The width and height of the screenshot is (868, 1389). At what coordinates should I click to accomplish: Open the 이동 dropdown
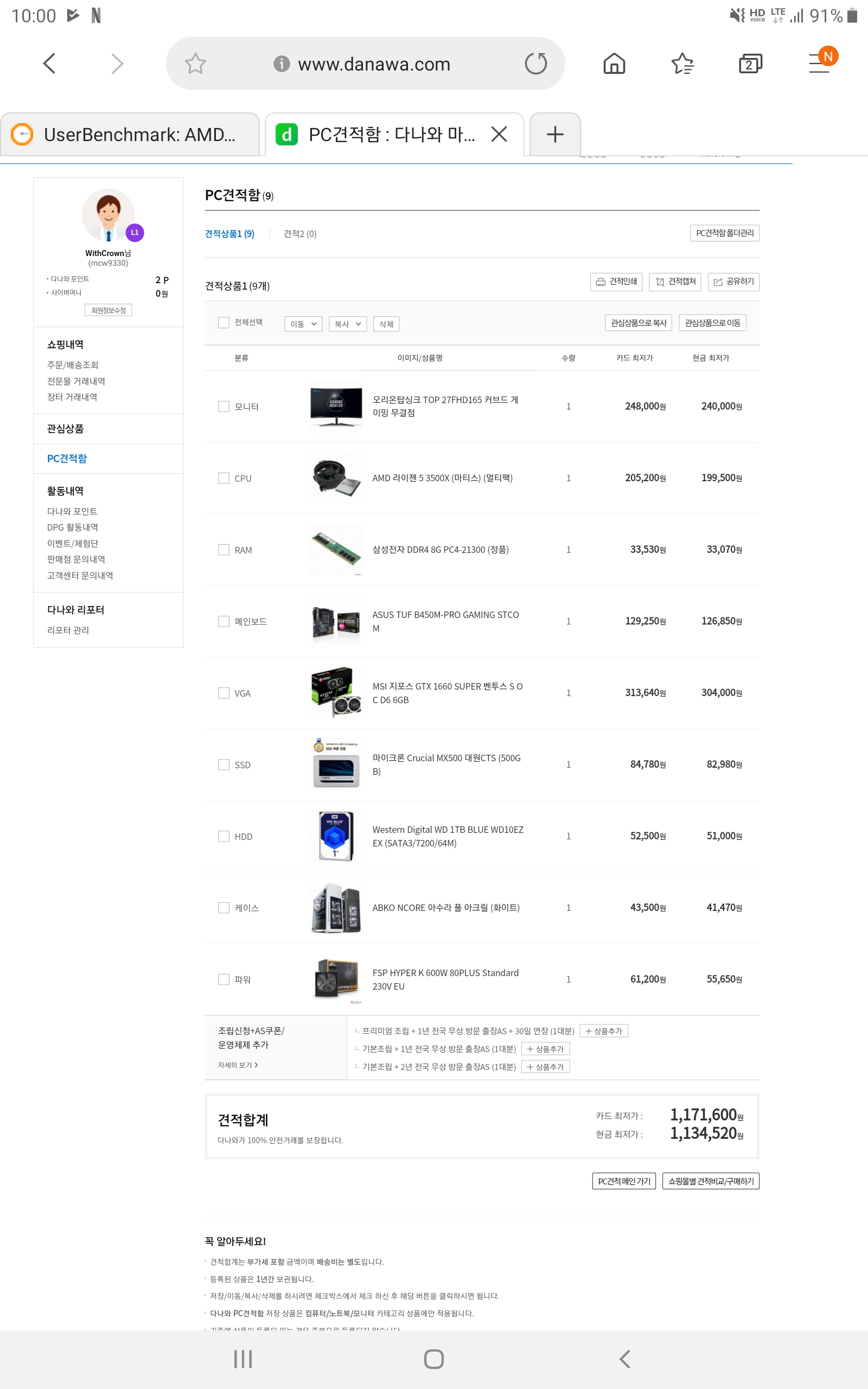(x=303, y=324)
